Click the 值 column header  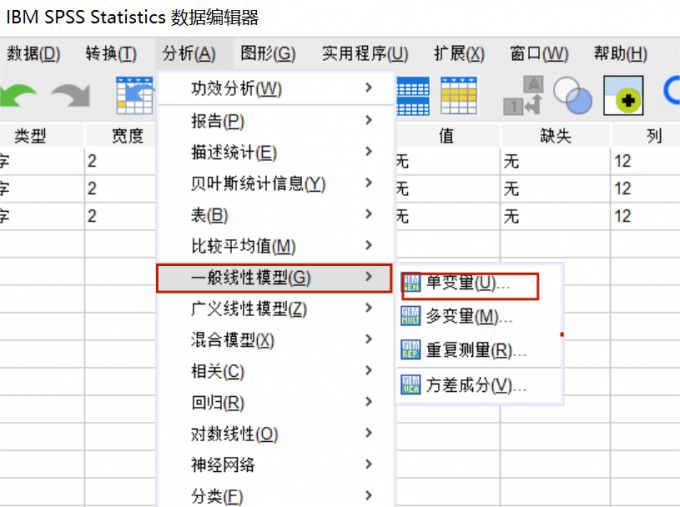coord(447,136)
